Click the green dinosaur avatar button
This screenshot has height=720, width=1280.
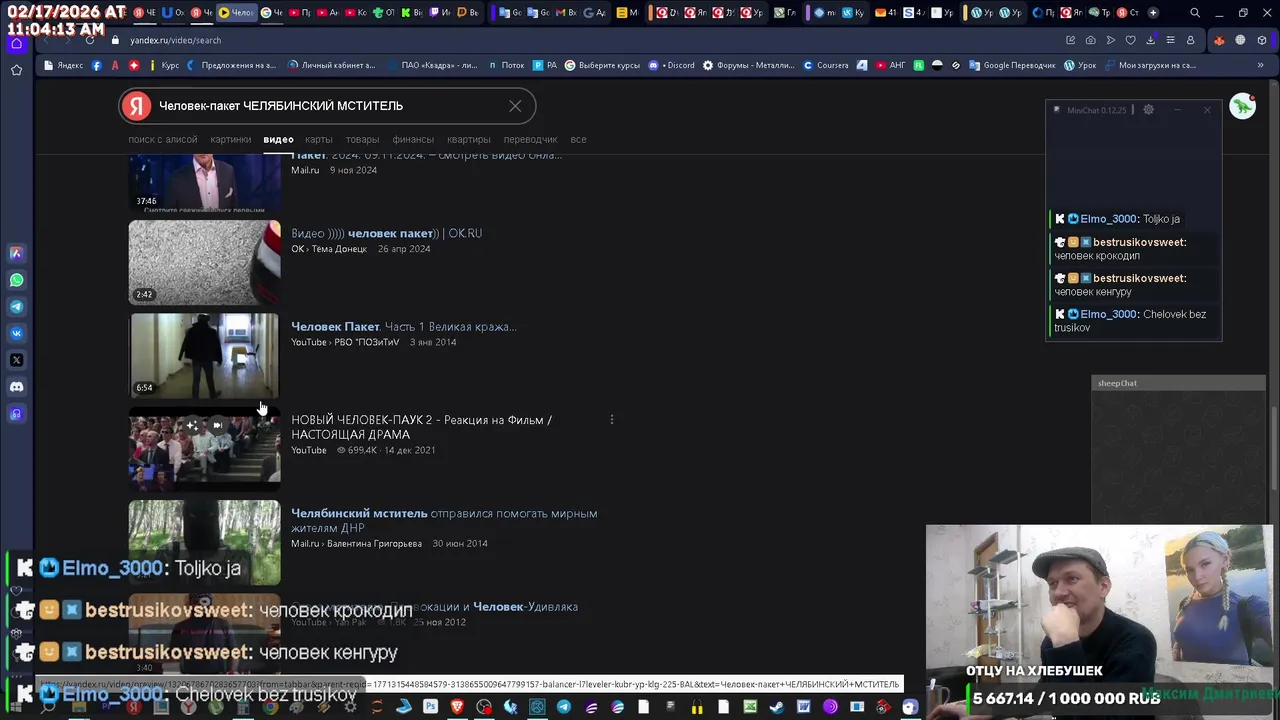point(1242,106)
